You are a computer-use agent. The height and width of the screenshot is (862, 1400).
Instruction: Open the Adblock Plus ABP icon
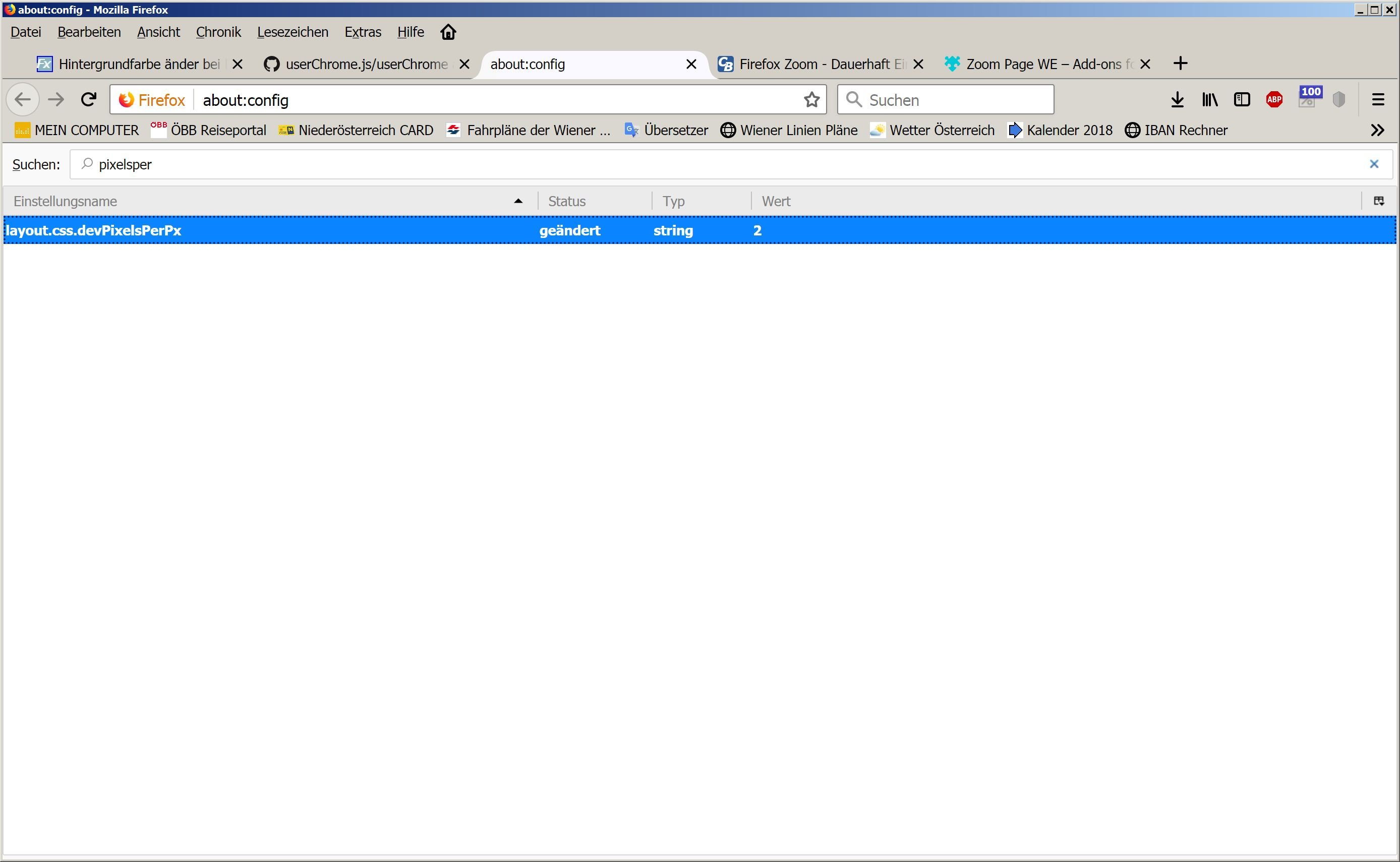coord(1274,100)
